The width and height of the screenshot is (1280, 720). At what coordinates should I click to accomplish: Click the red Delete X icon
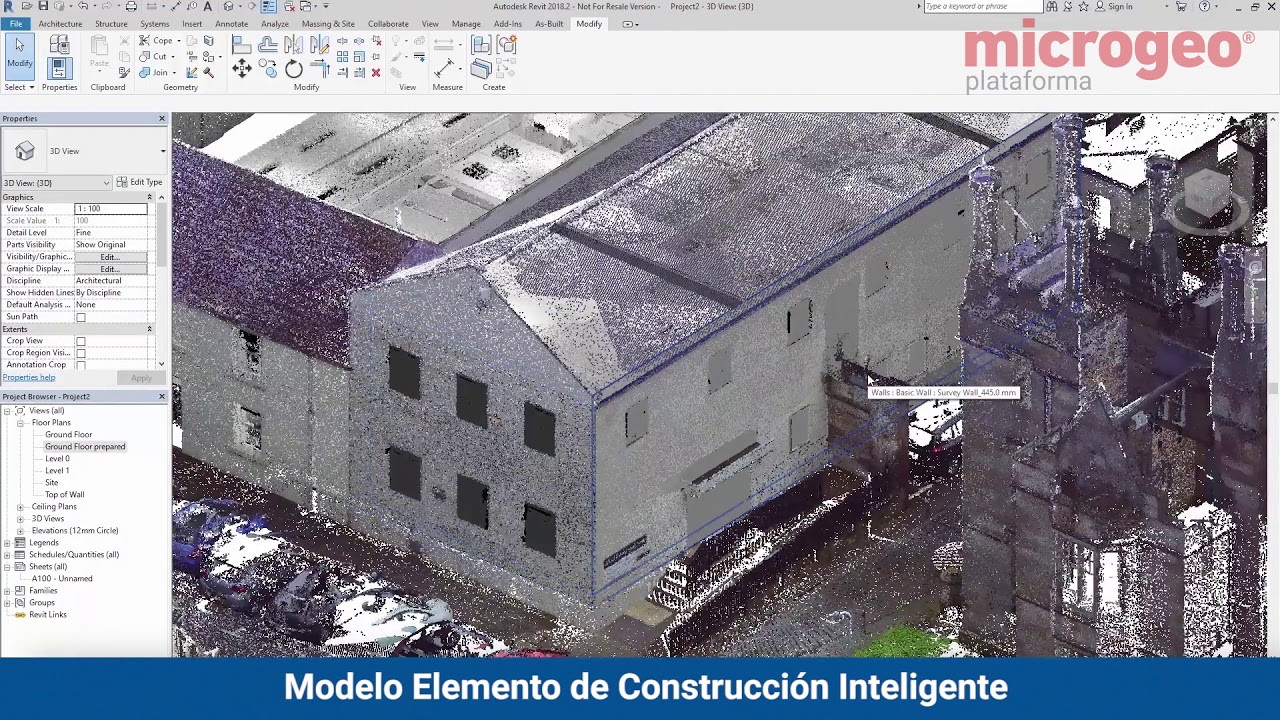(376, 73)
